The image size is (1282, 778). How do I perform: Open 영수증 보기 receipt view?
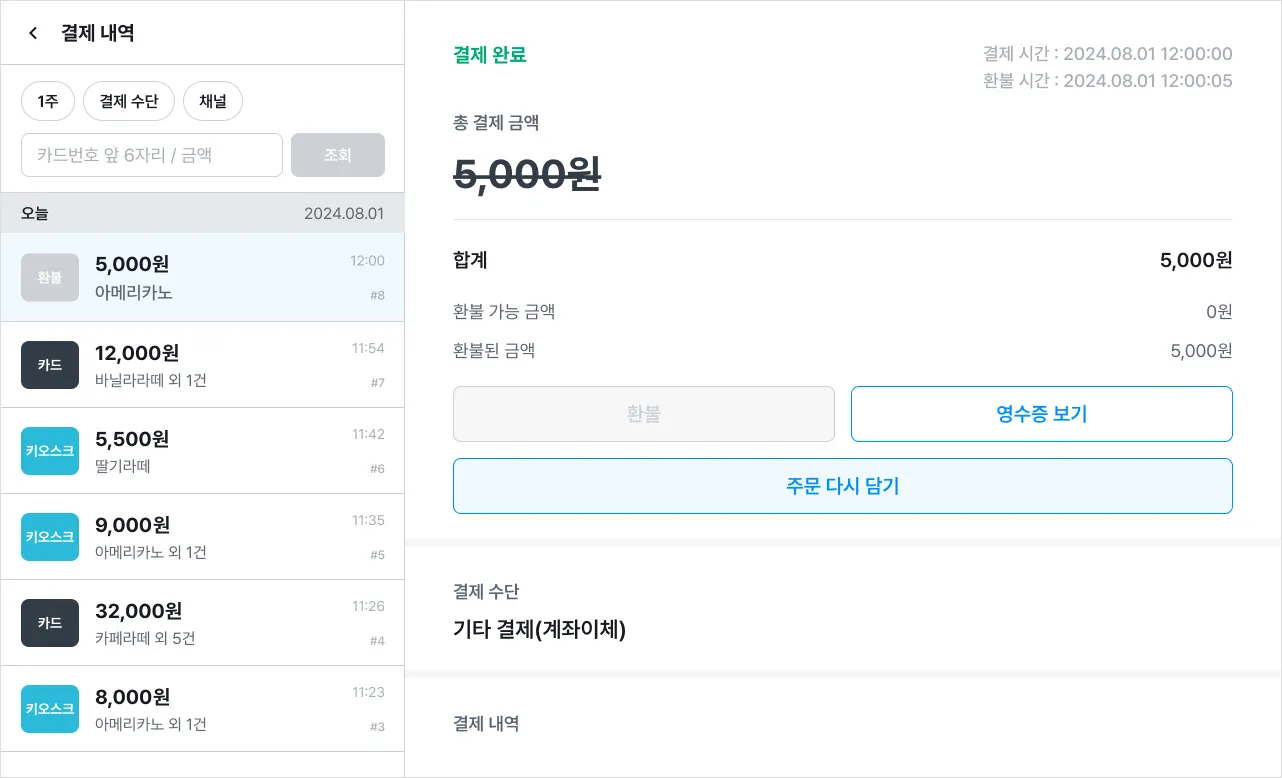pyautogui.click(x=1041, y=414)
